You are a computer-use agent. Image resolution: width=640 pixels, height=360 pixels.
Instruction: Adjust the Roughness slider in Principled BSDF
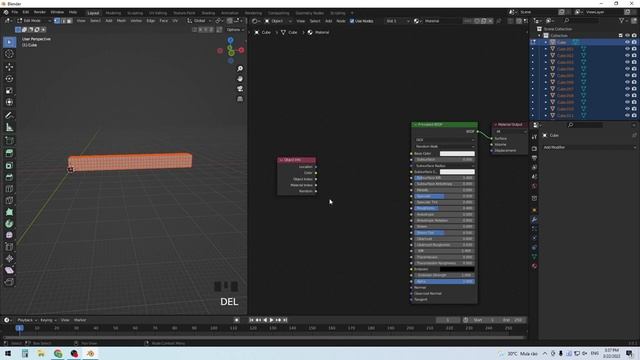coord(444,208)
